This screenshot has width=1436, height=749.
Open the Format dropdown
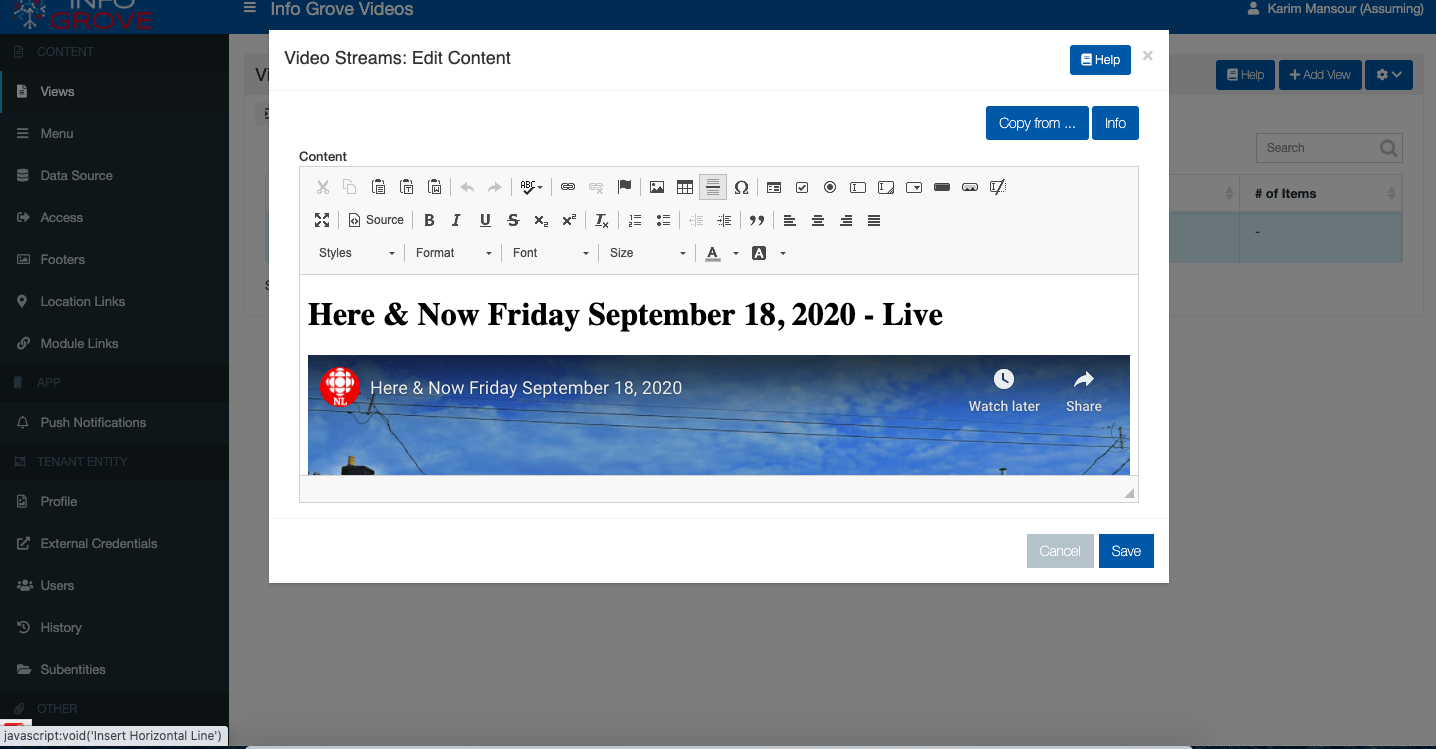(454, 253)
